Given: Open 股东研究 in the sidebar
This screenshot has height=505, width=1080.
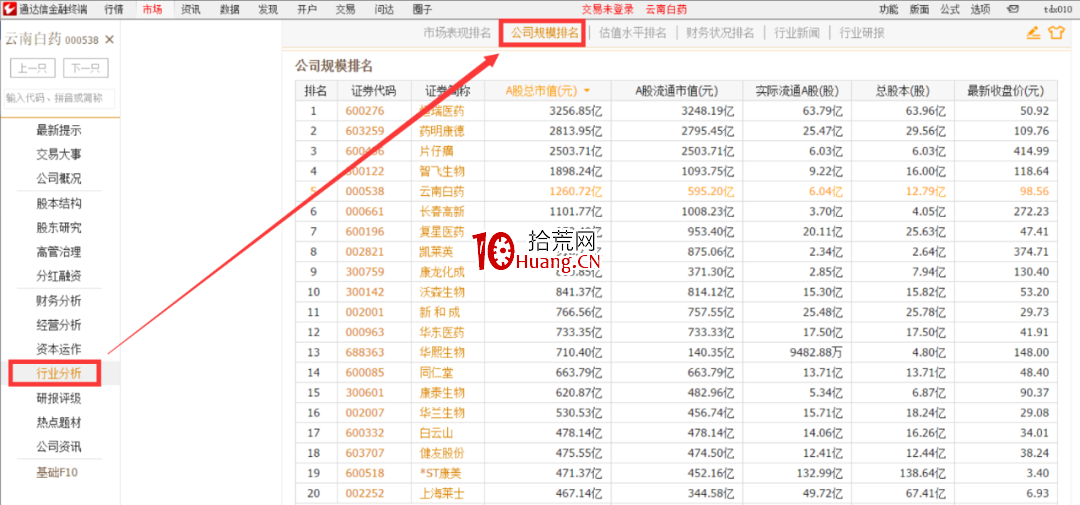Looking at the screenshot, I should [59, 228].
